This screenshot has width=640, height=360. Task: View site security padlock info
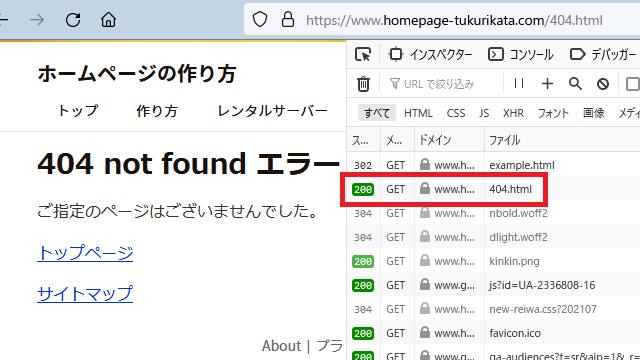(x=288, y=19)
